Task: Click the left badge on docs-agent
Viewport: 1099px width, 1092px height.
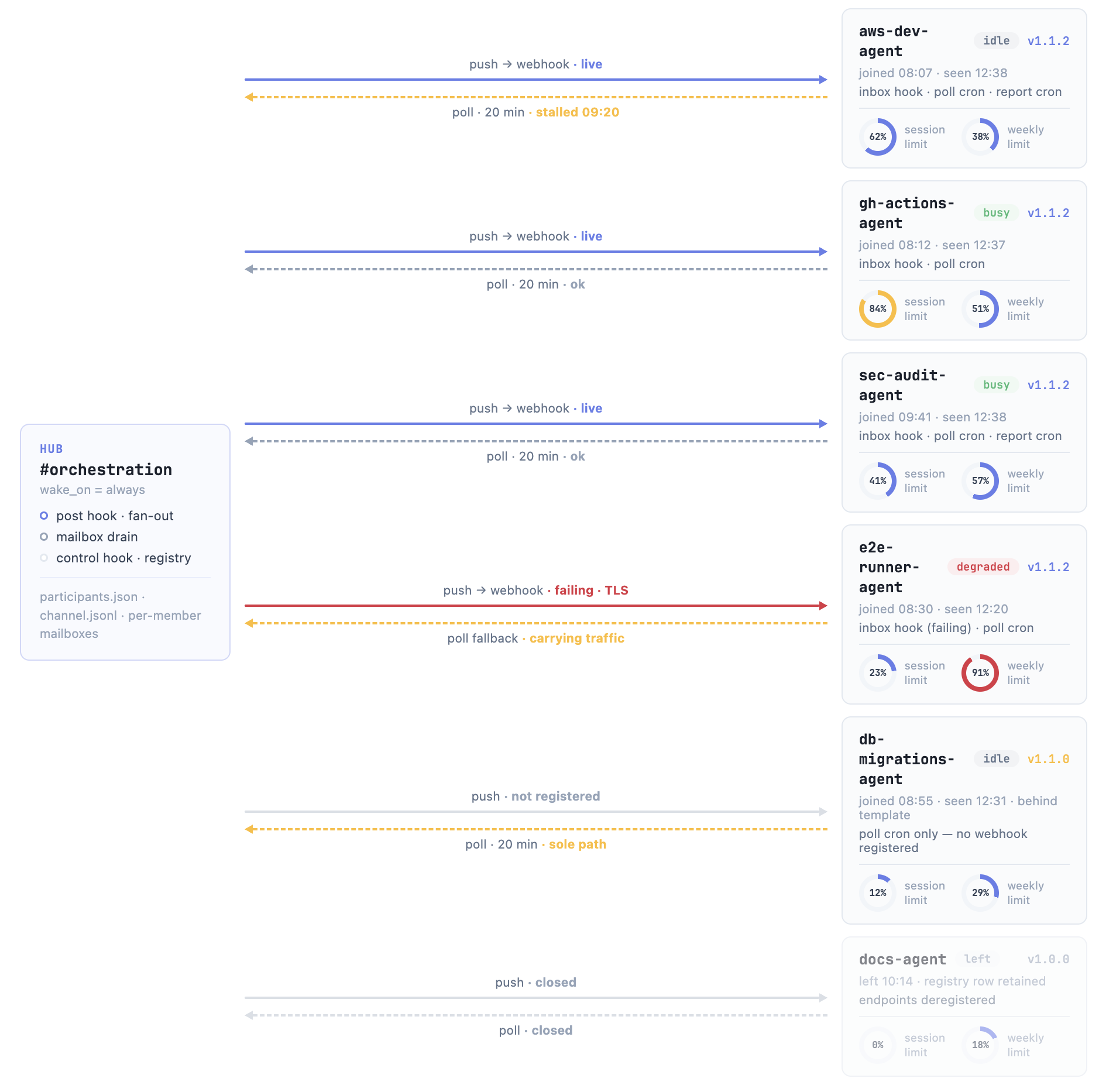Action: (977, 959)
